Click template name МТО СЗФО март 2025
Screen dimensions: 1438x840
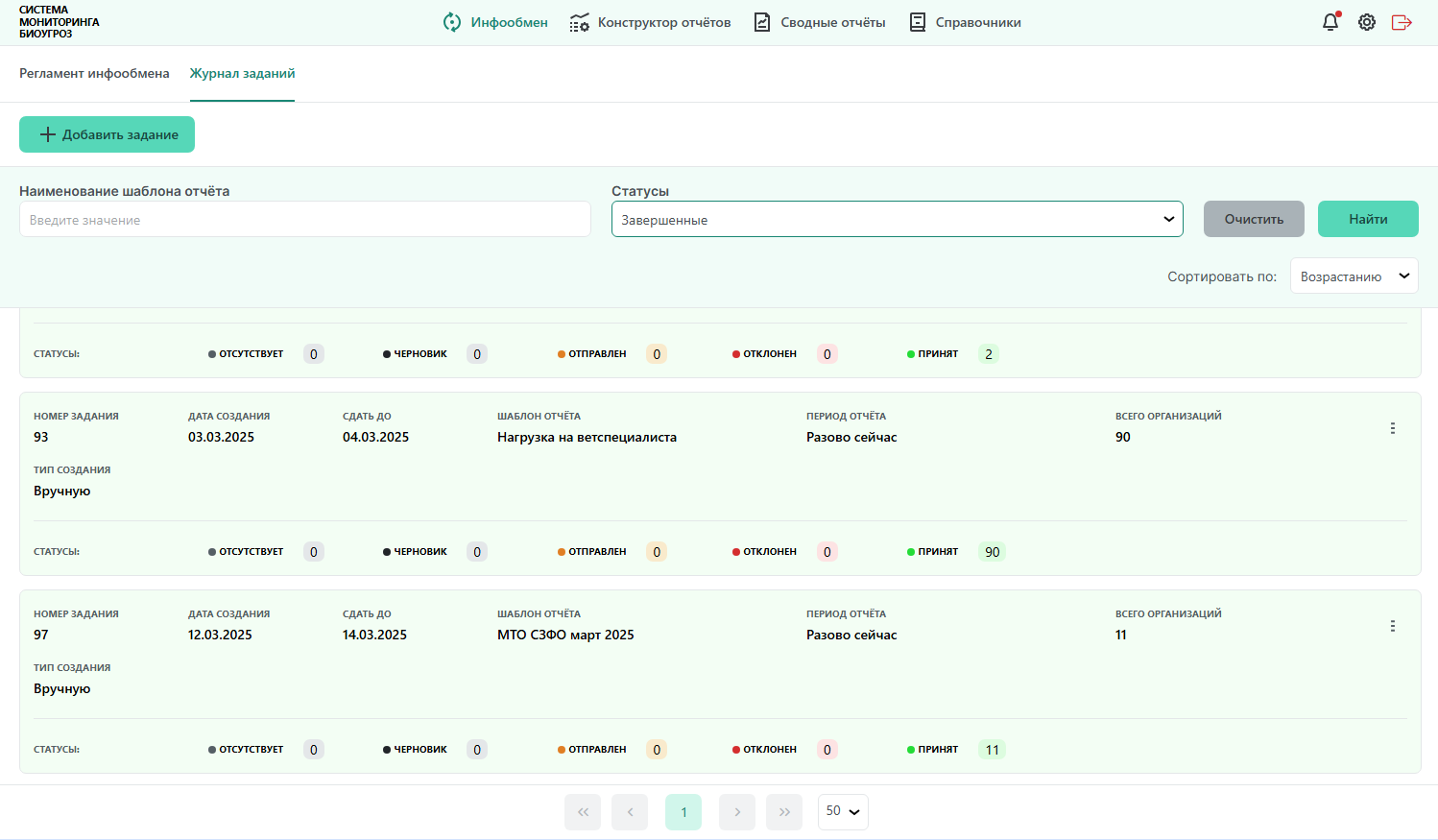(565, 636)
